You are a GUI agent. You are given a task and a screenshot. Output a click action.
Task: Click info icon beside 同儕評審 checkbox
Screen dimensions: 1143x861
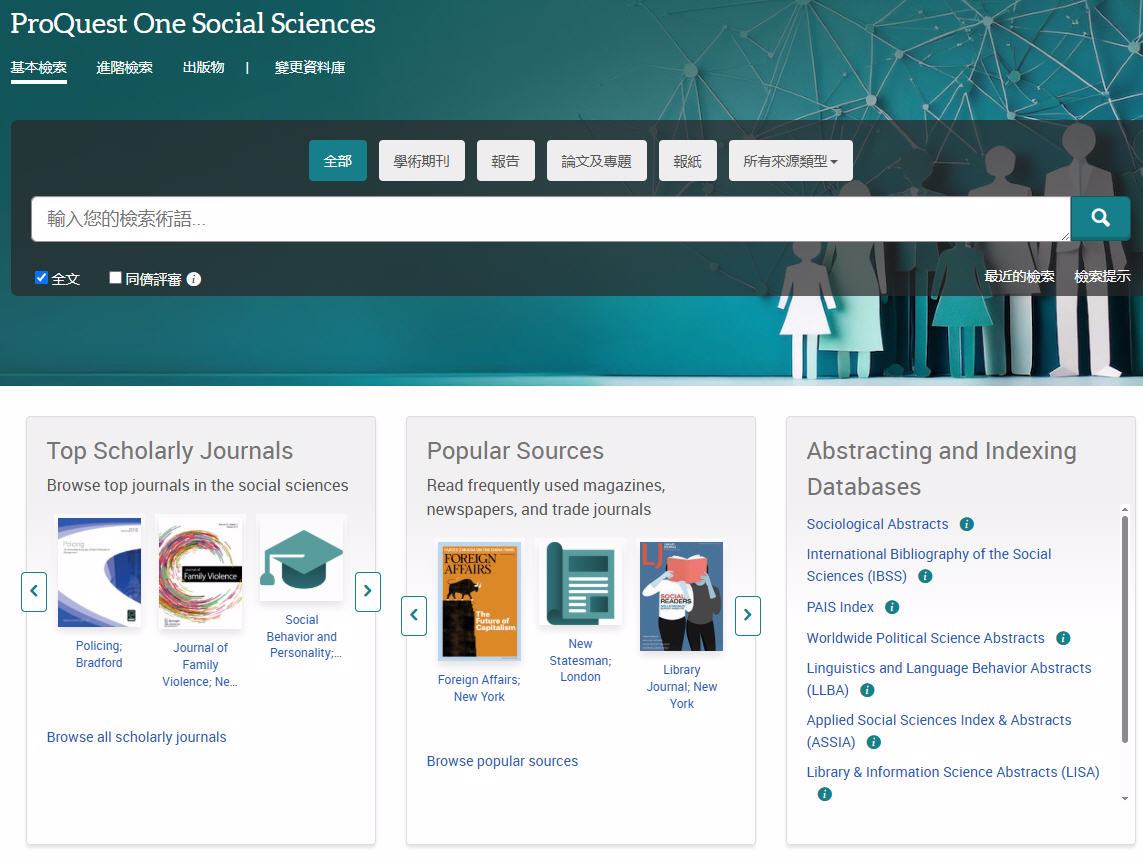194,279
